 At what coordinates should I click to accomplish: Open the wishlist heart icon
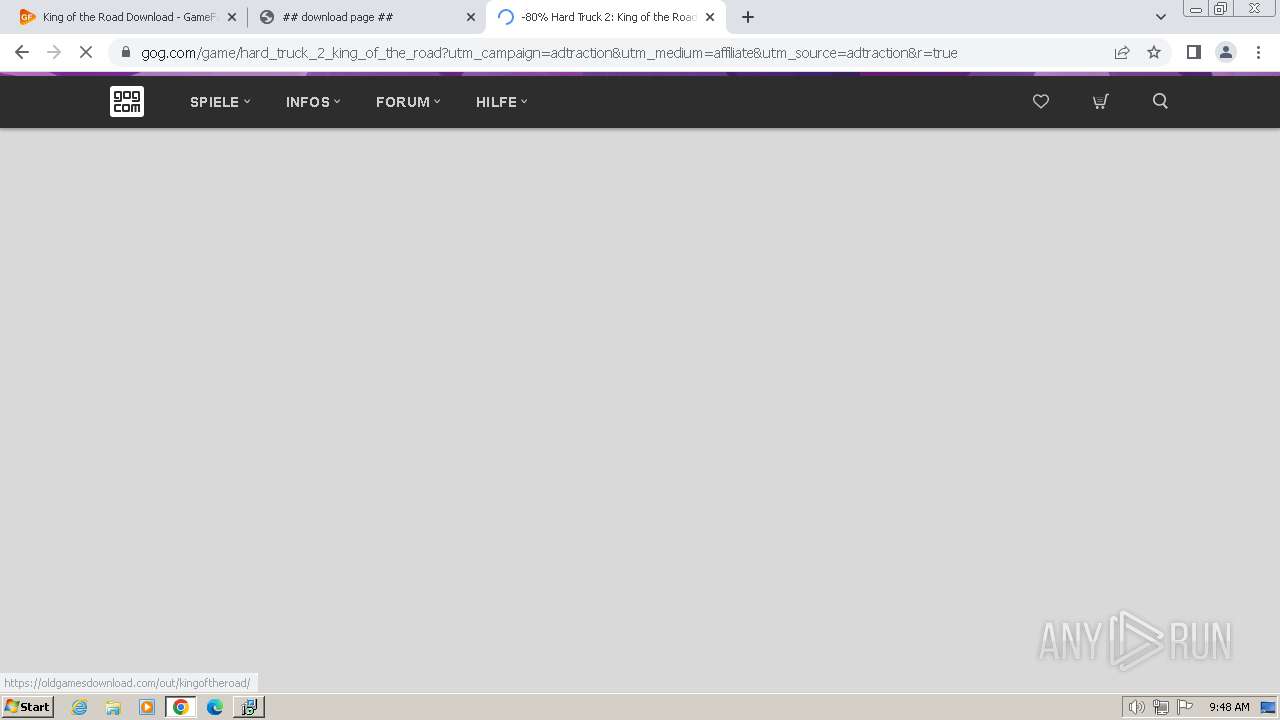click(1041, 101)
